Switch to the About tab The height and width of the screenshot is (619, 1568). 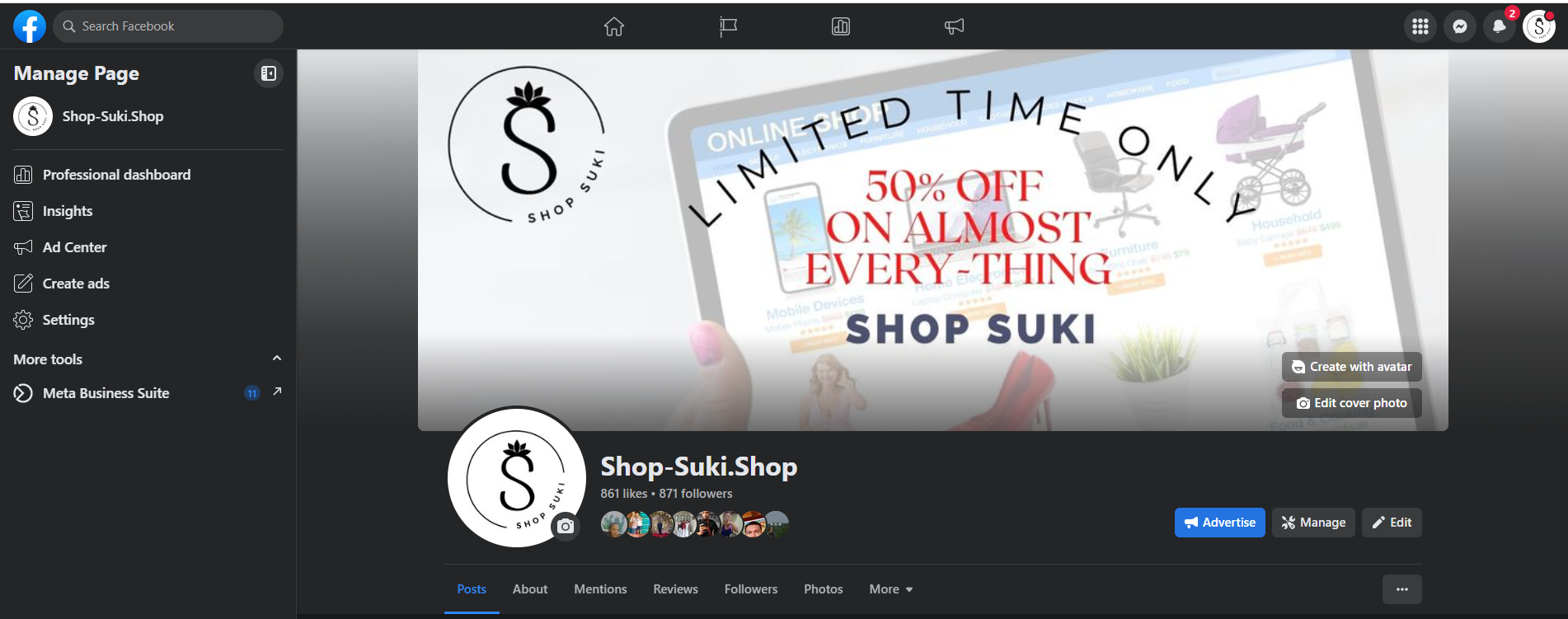point(530,589)
